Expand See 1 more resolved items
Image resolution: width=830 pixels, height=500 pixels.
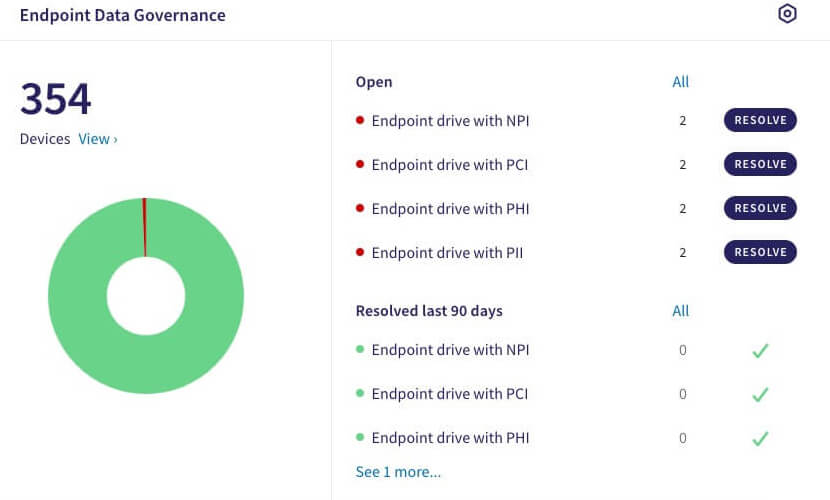(x=398, y=472)
